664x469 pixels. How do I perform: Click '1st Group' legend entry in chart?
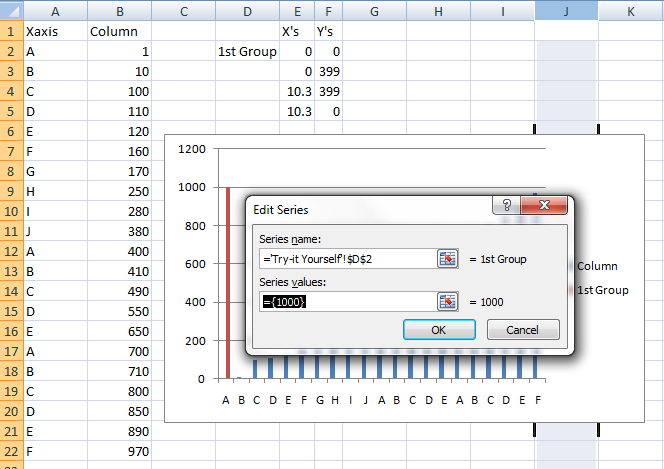coord(603,290)
